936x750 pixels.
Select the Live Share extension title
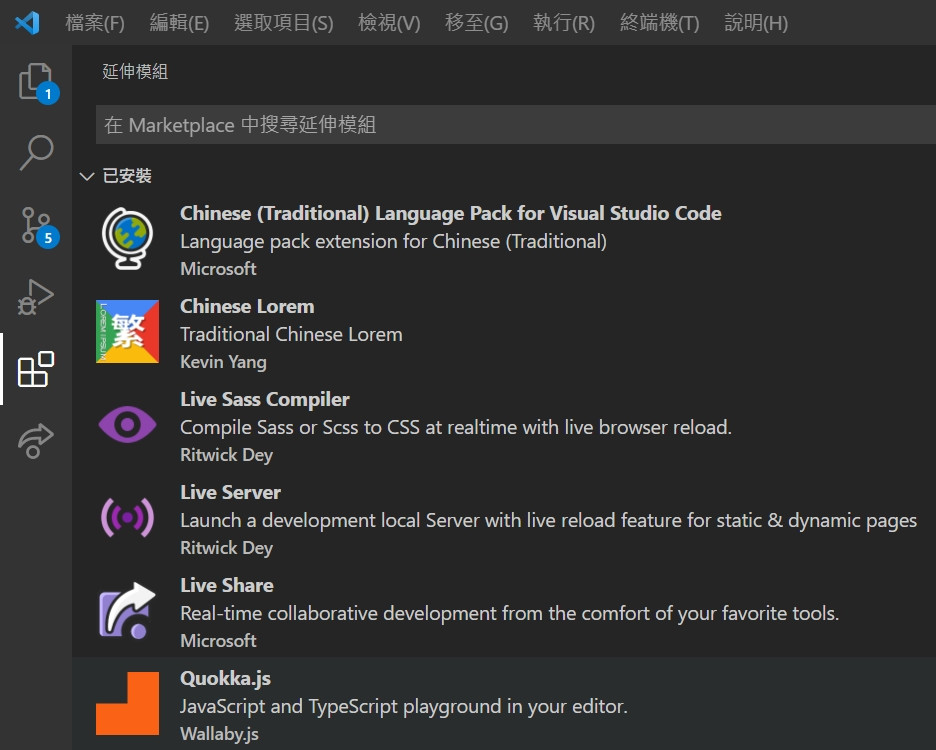pyautogui.click(x=227, y=585)
